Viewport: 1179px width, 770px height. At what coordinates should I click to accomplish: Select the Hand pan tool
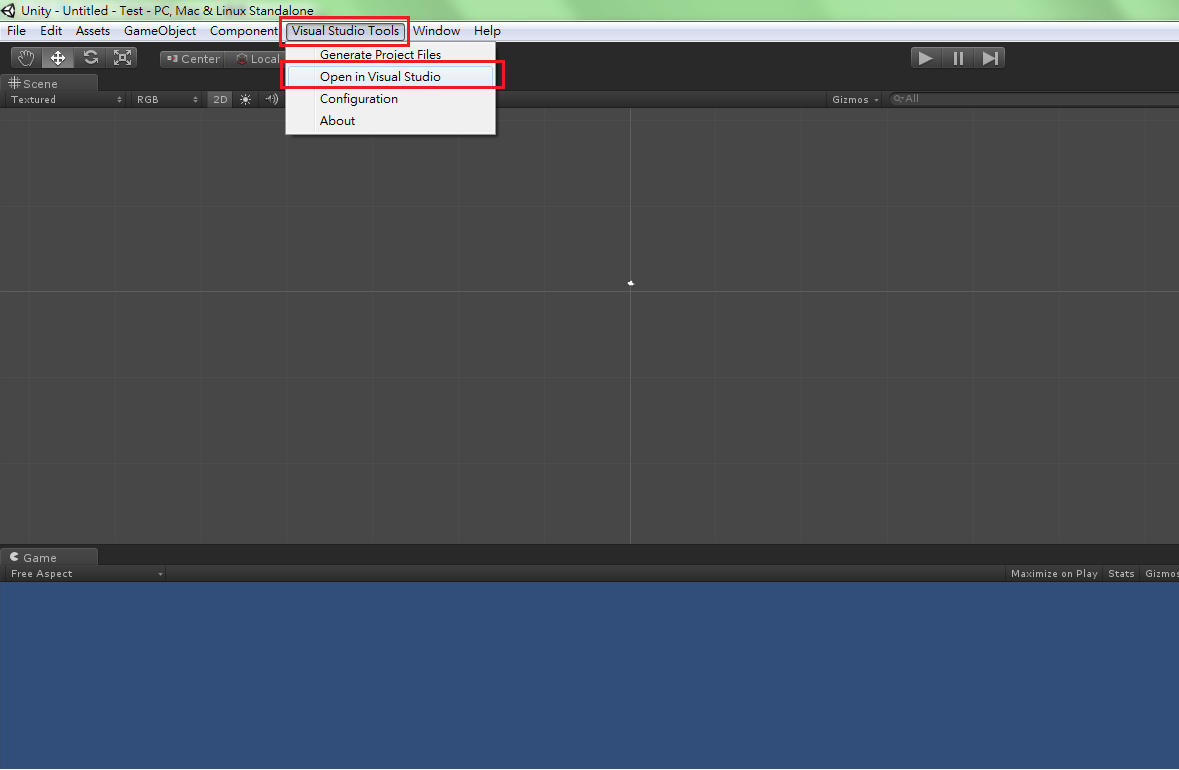click(x=25, y=57)
